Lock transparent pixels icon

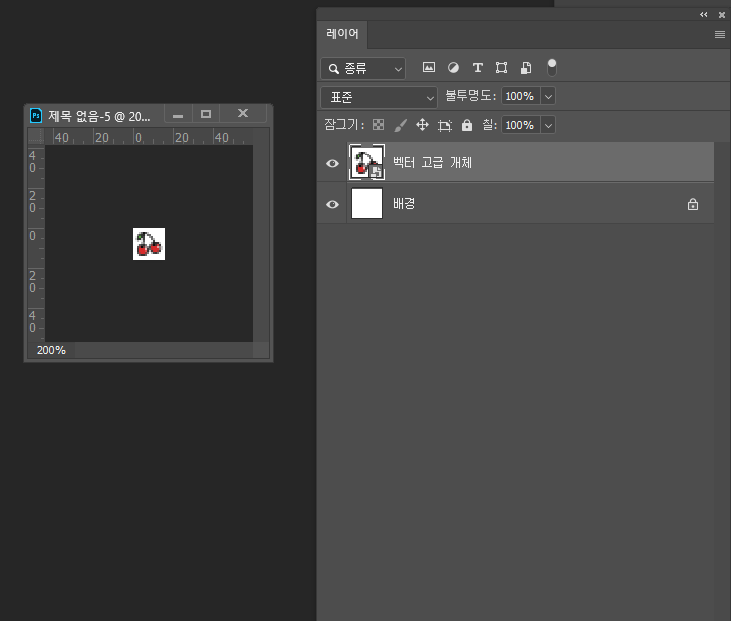(379, 125)
